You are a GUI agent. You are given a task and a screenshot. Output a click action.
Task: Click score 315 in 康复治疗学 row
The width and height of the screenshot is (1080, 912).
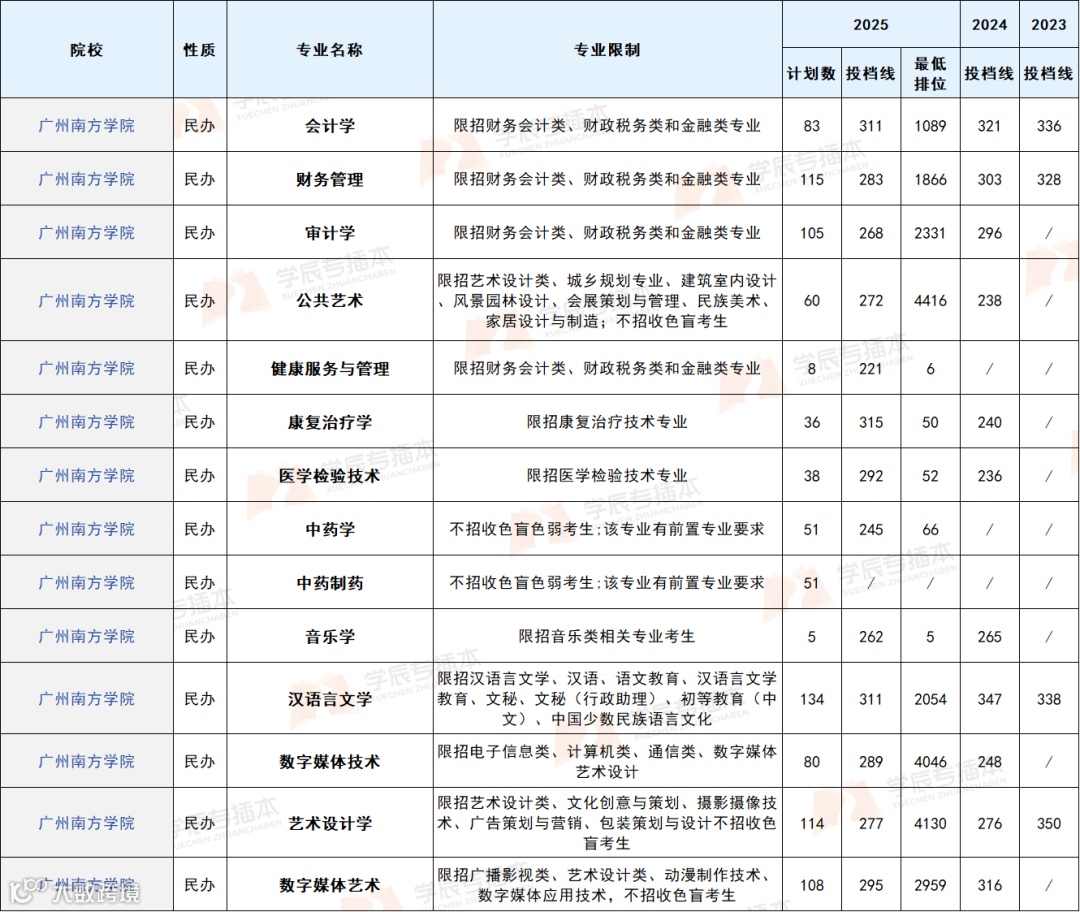pyautogui.click(x=871, y=422)
